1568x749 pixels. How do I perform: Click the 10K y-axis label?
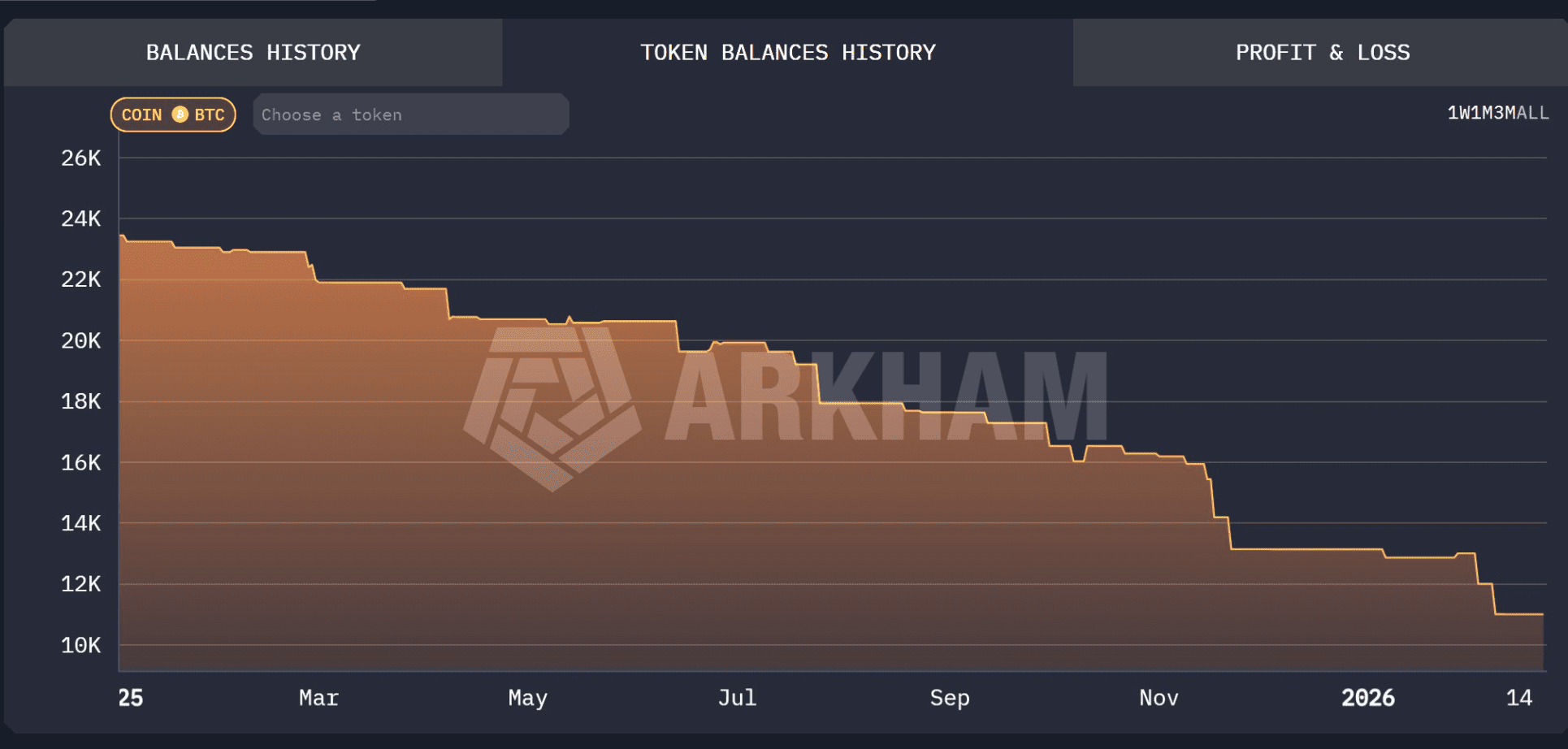(x=81, y=646)
